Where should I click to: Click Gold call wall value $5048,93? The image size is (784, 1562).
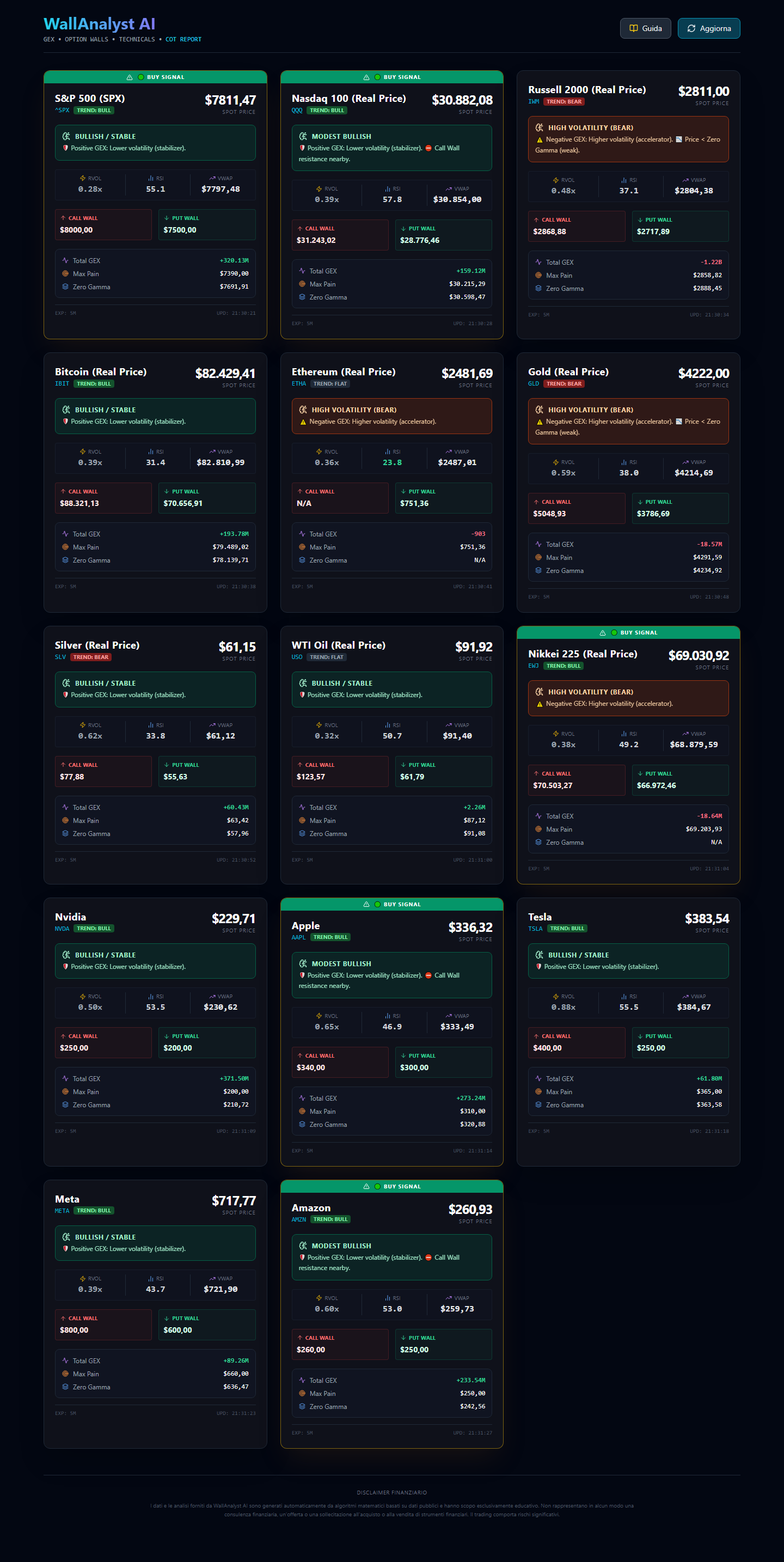pyautogui.click(x=549, y=514)
